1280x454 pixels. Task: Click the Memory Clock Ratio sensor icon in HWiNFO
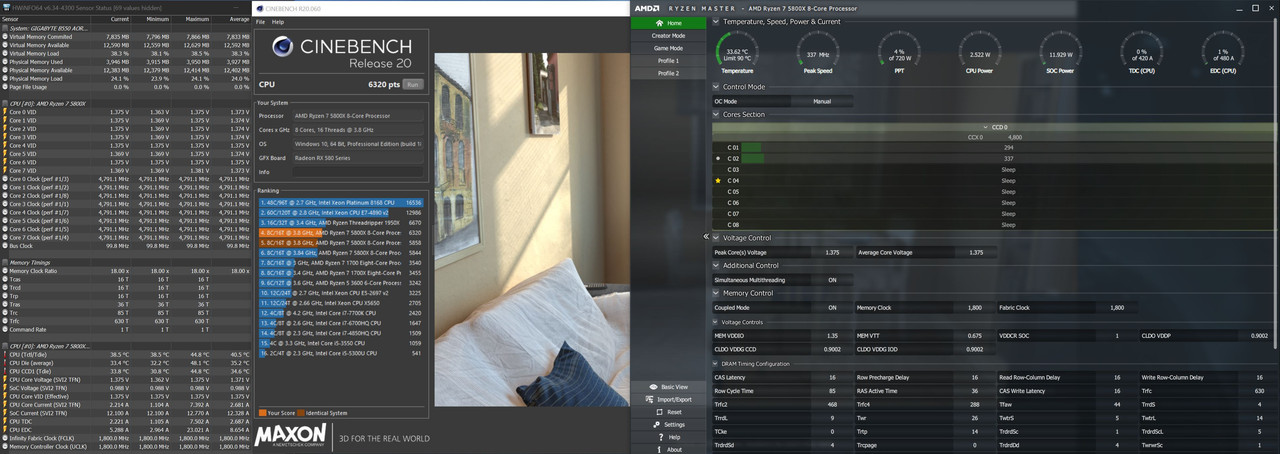[x=4, y=271]
